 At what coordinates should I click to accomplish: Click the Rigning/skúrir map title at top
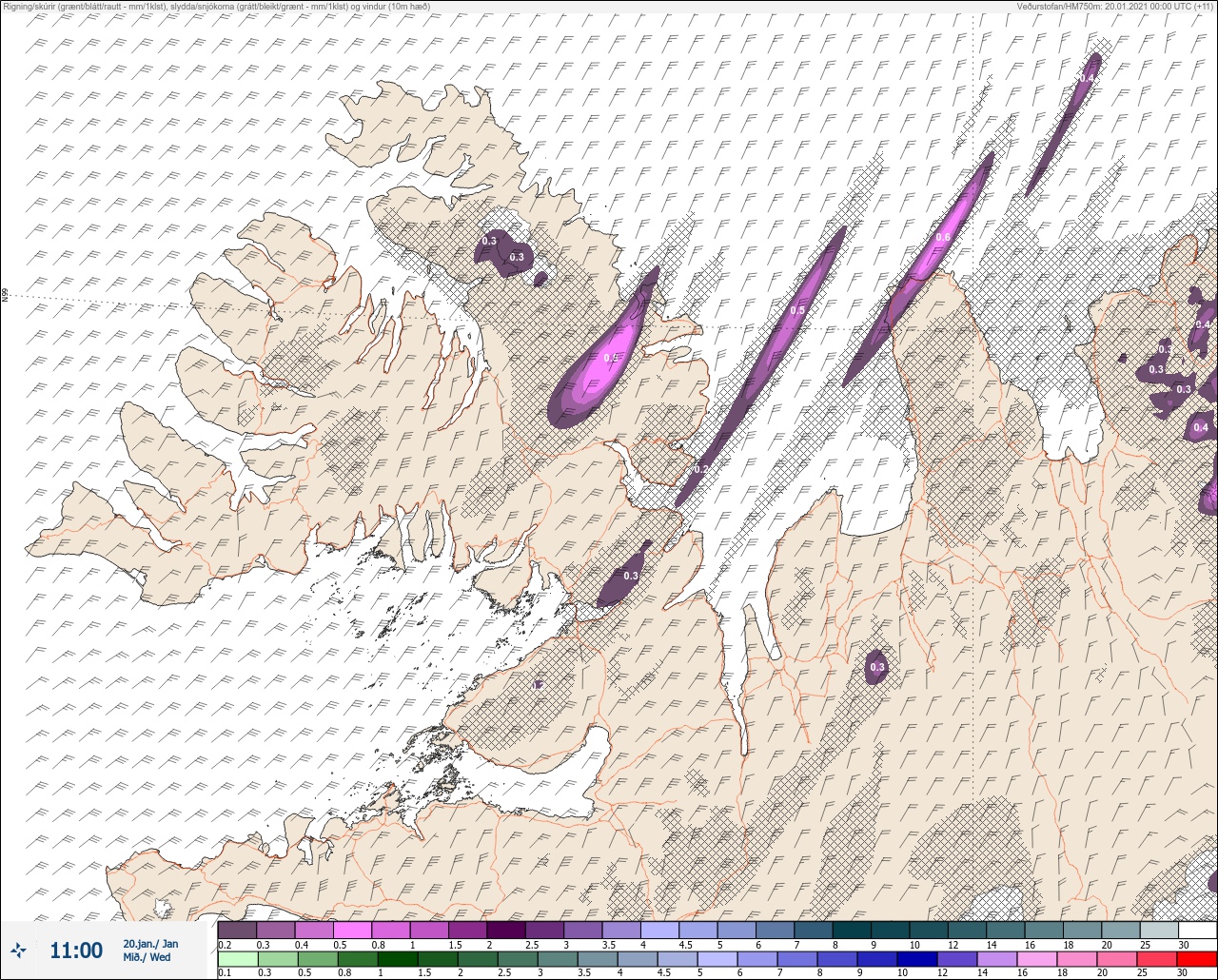(216, 7)
